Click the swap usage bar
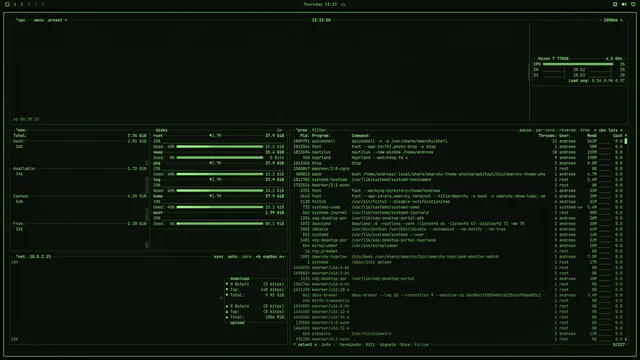640x360 pixels. tap(220, 158)
